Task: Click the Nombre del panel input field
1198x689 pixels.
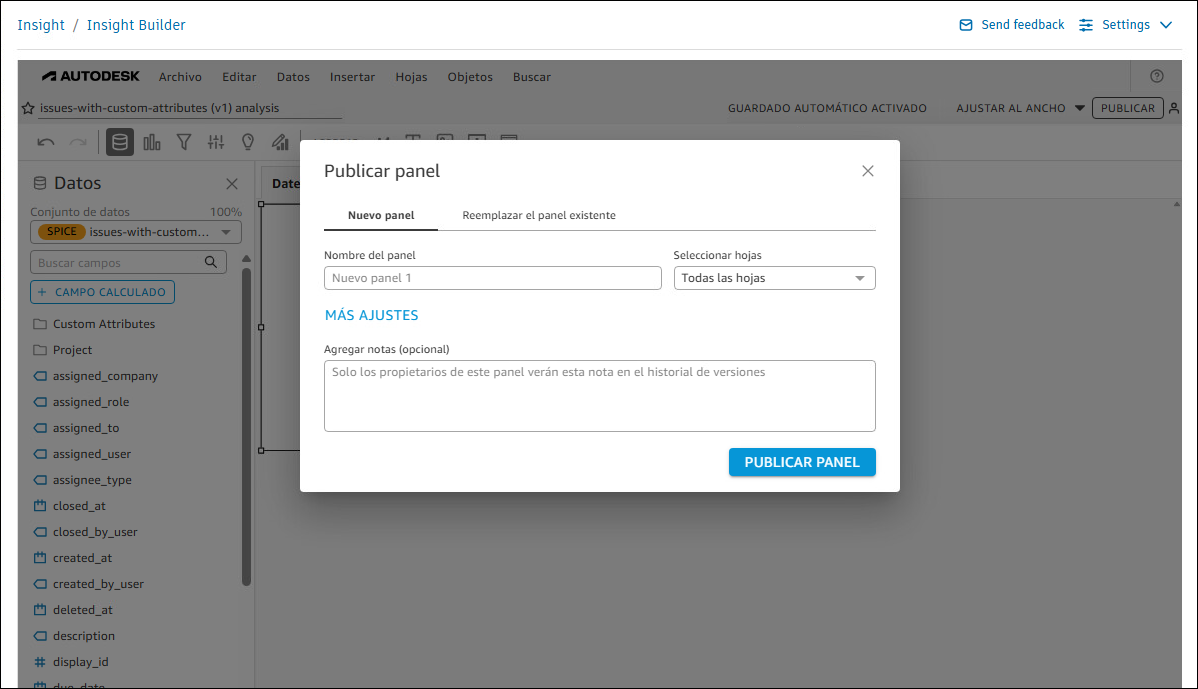Action: (492, 278)
